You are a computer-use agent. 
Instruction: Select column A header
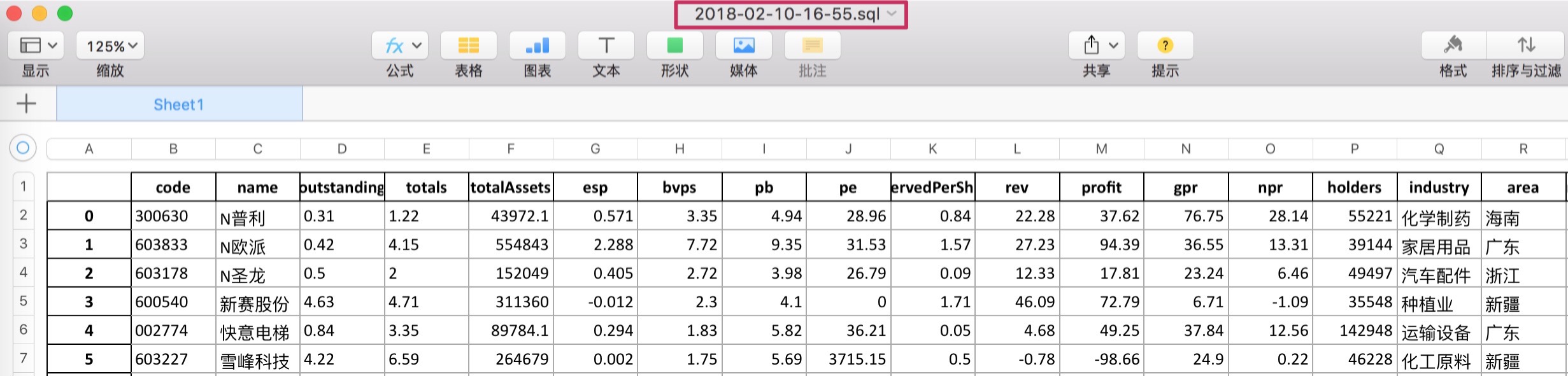[89, 149]
